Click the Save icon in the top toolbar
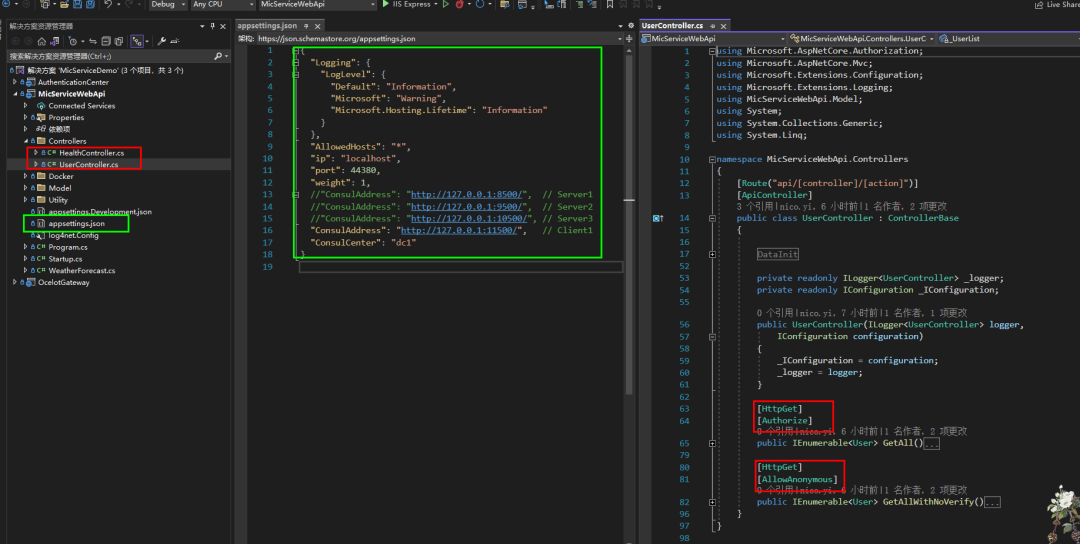 click(x=77, y=4)
